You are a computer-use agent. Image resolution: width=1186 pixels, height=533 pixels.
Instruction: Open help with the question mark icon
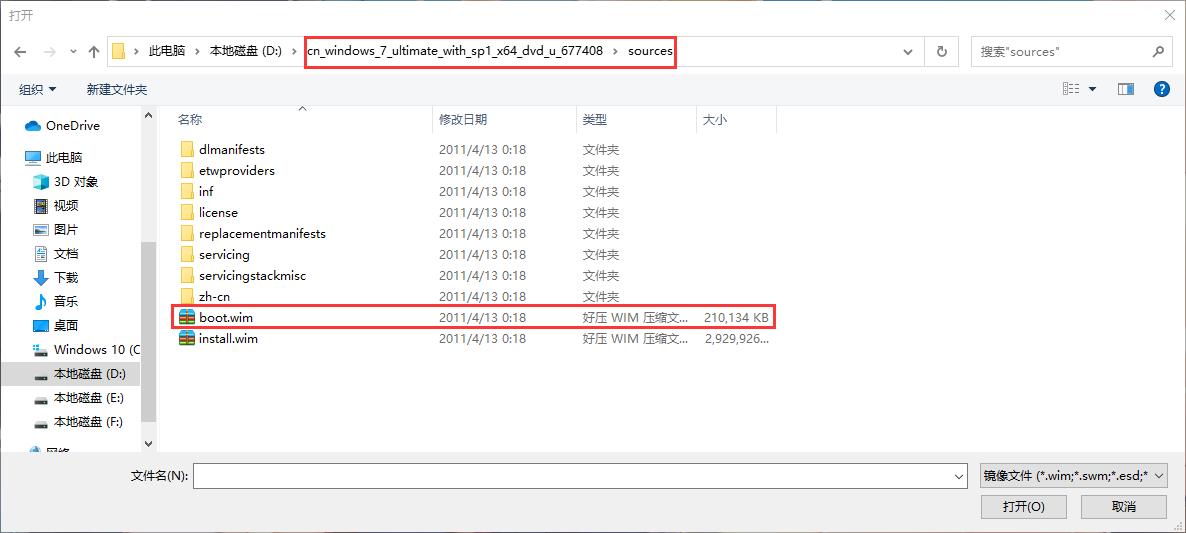(1162, 89)
